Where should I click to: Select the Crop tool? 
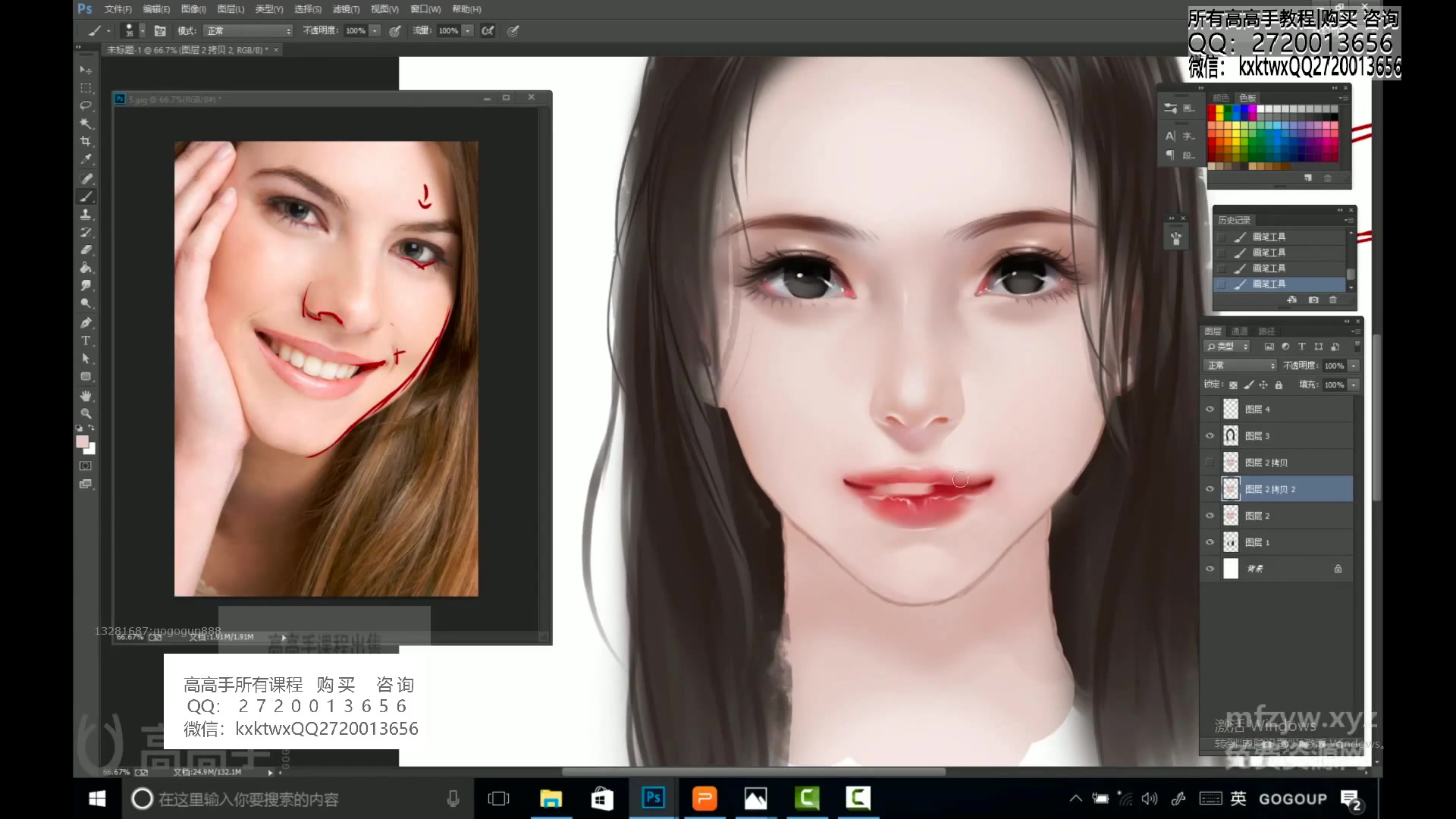86,141
